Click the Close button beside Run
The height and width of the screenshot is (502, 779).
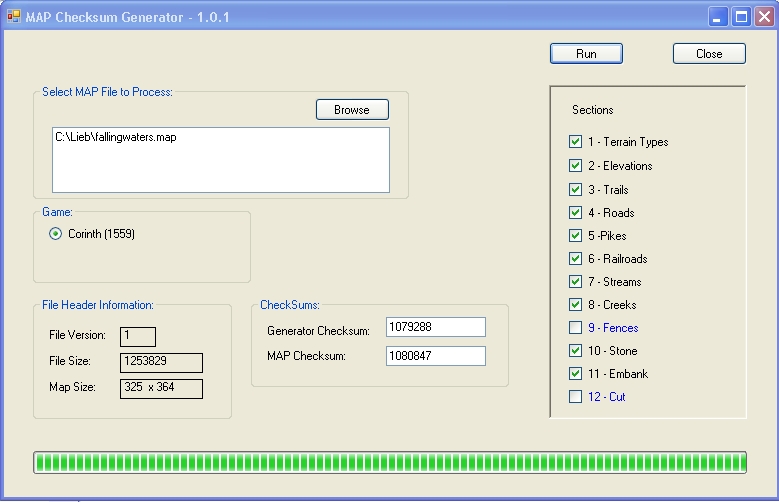point(709,54)
